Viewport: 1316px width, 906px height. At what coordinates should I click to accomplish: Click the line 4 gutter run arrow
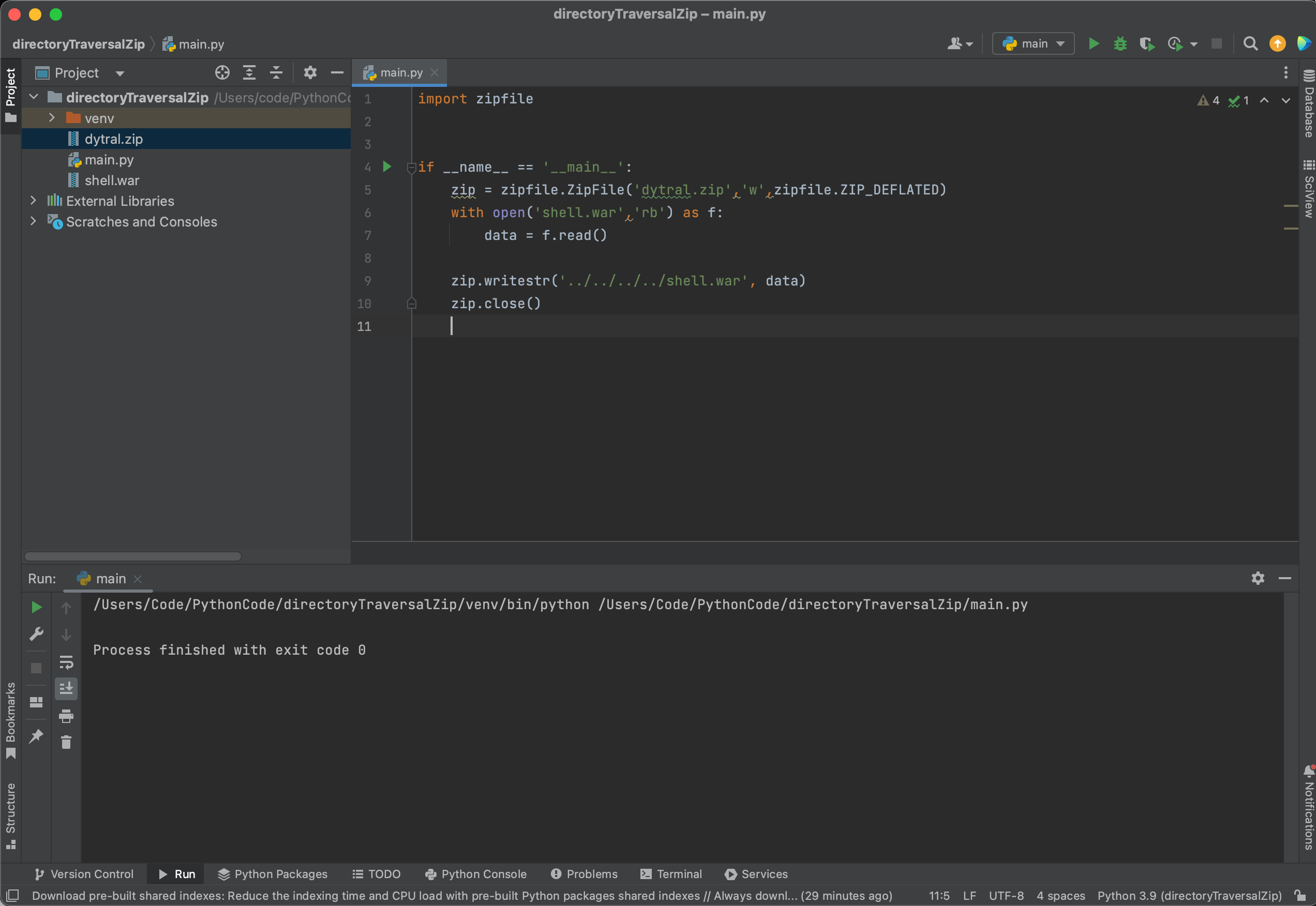coord(387,167)
